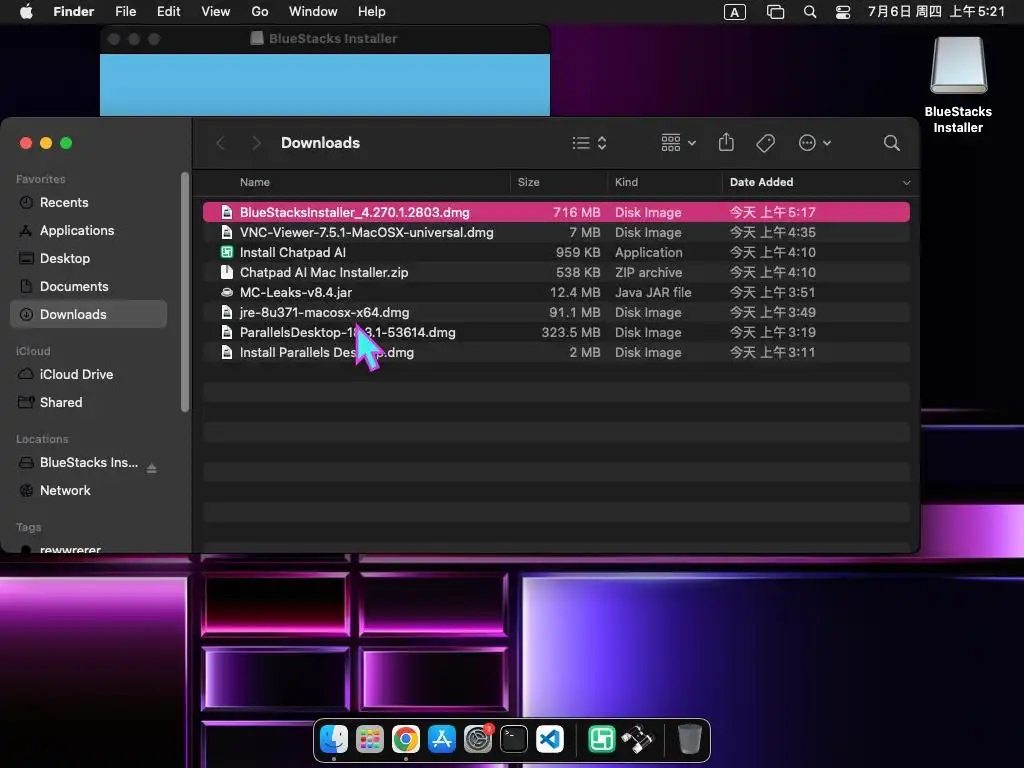The height and width of the screenshot is (768, 1024).
Task: Open the File menu
Action: pos(125,12)
